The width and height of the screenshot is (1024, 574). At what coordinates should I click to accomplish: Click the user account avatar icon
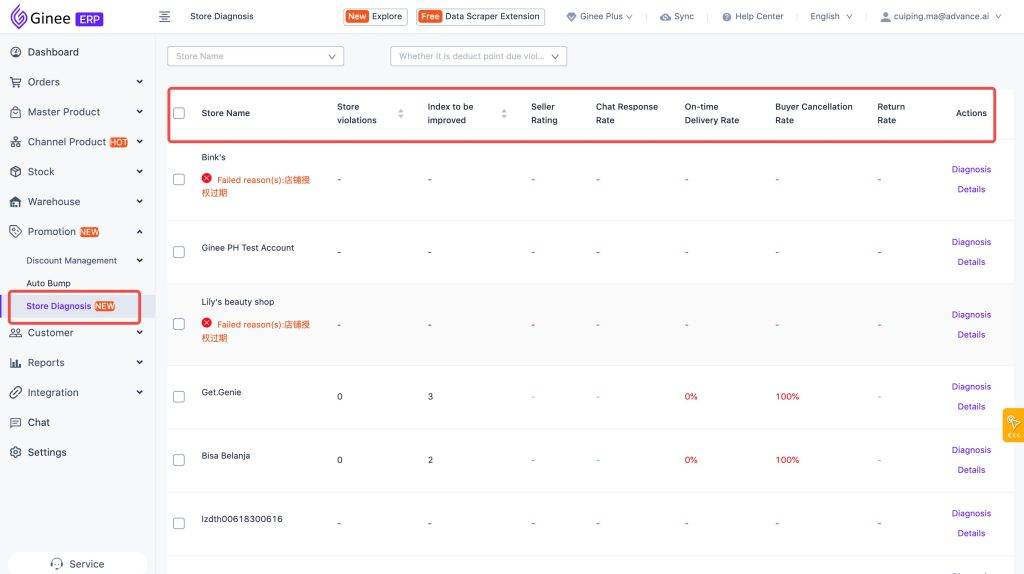pos(885,17)
